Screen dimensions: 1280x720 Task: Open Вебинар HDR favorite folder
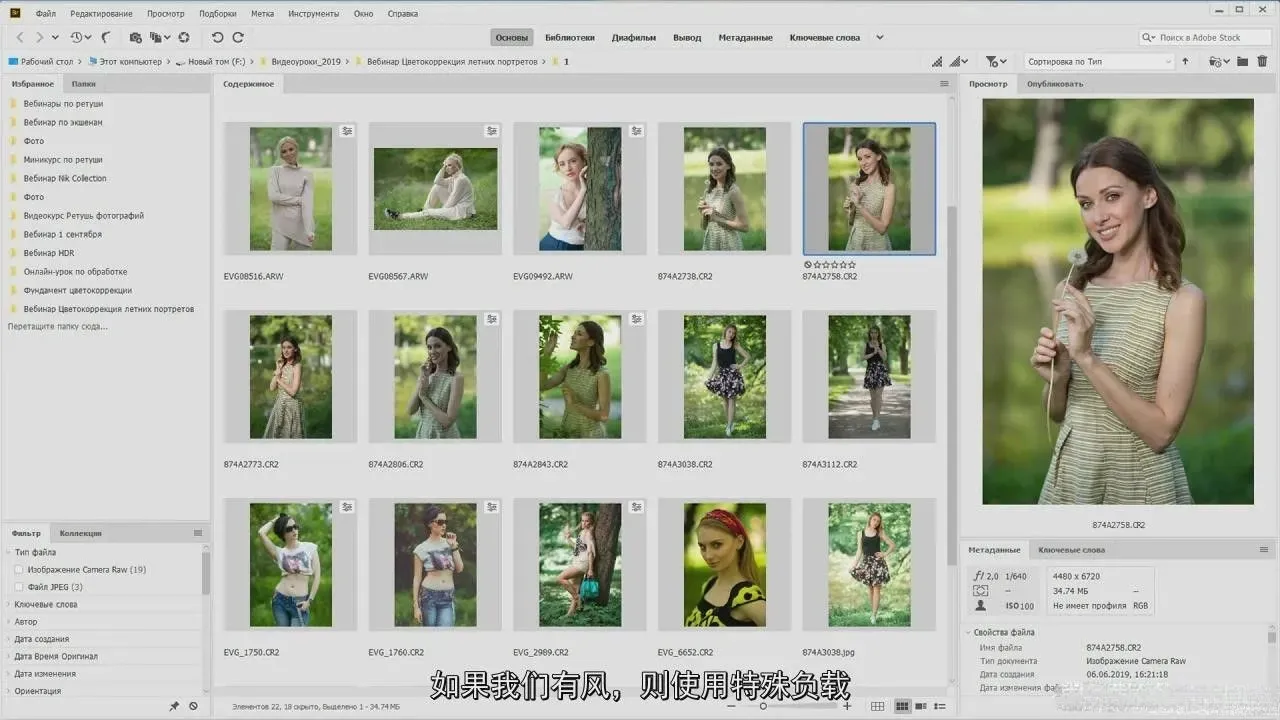pos(48,253)
